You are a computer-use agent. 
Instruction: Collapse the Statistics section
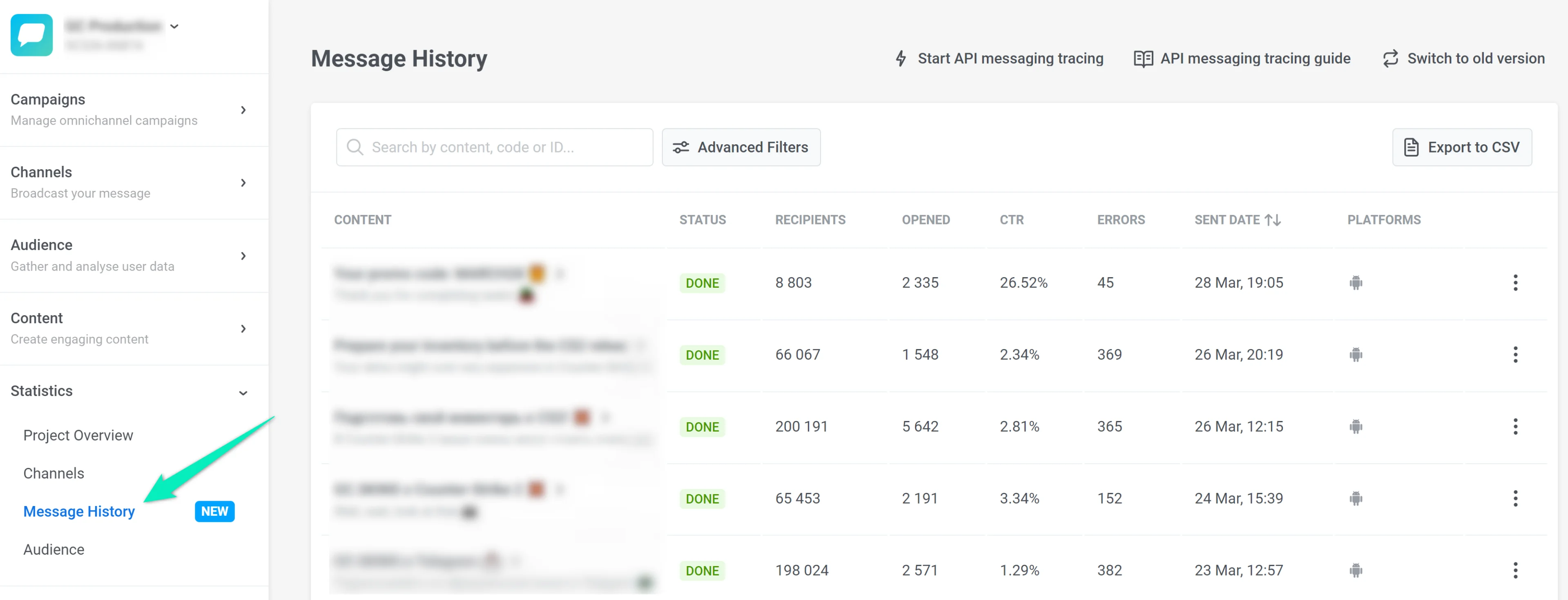pos(243,392)
